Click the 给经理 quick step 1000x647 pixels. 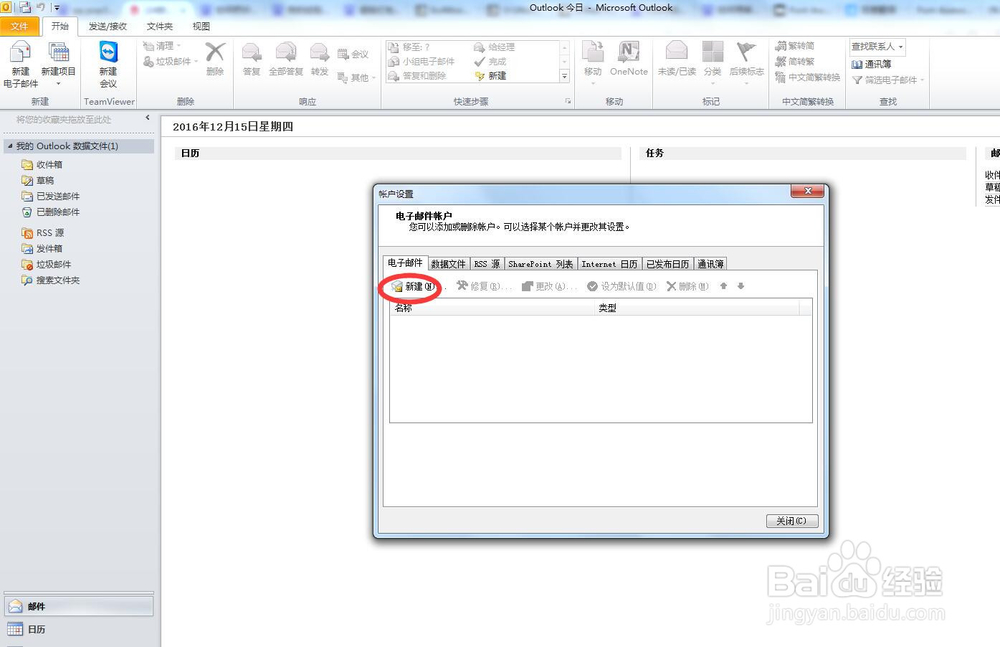tap(494, 47)
